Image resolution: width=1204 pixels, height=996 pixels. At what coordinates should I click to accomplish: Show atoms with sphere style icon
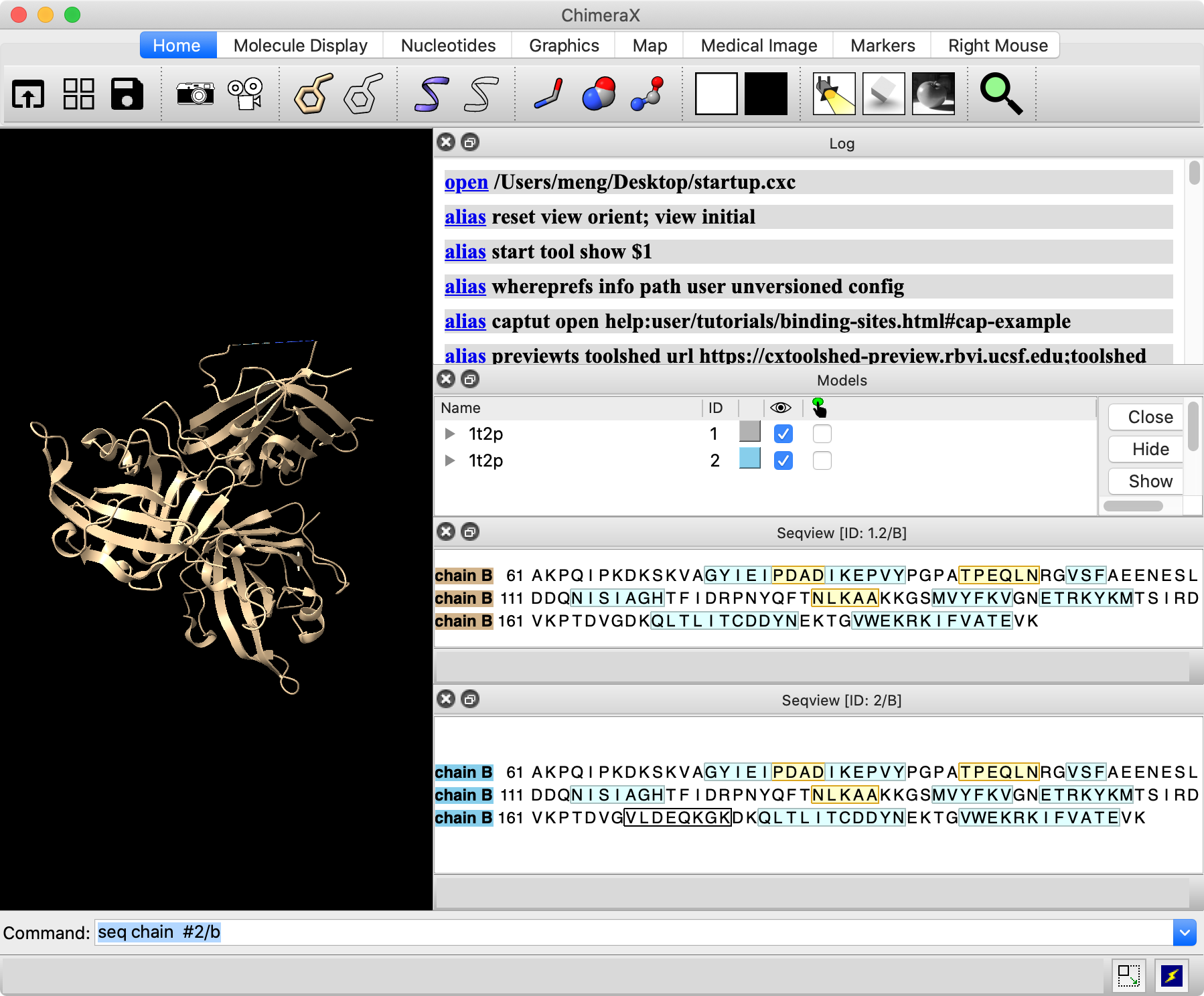coord(599,94)
